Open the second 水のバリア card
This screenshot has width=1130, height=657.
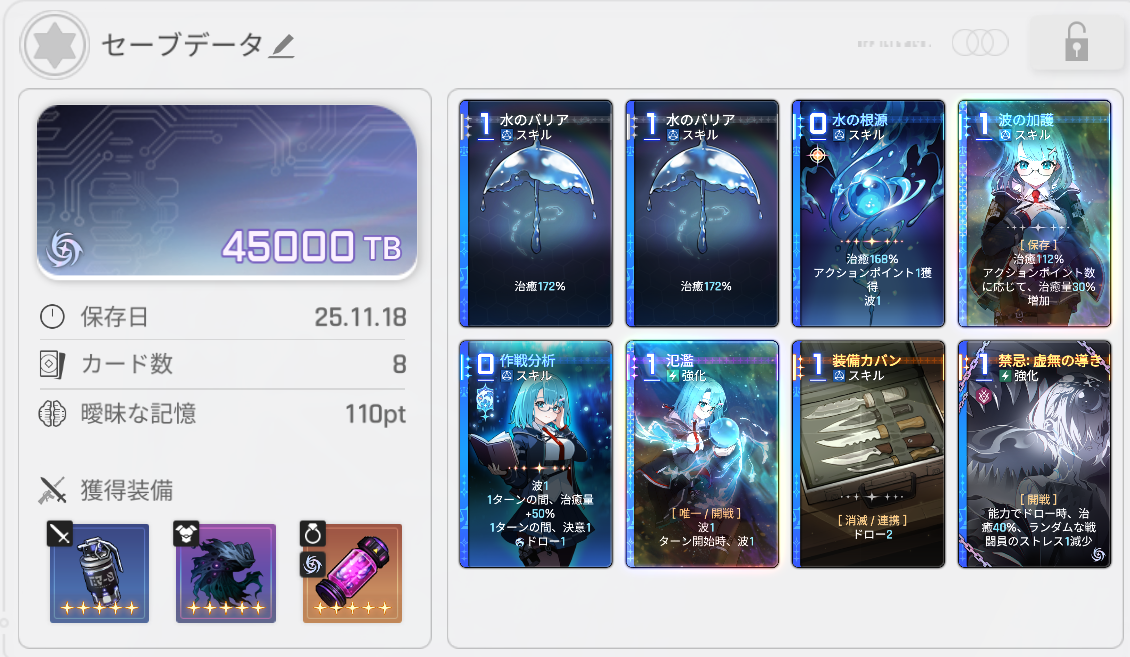(x=703, y=213)
